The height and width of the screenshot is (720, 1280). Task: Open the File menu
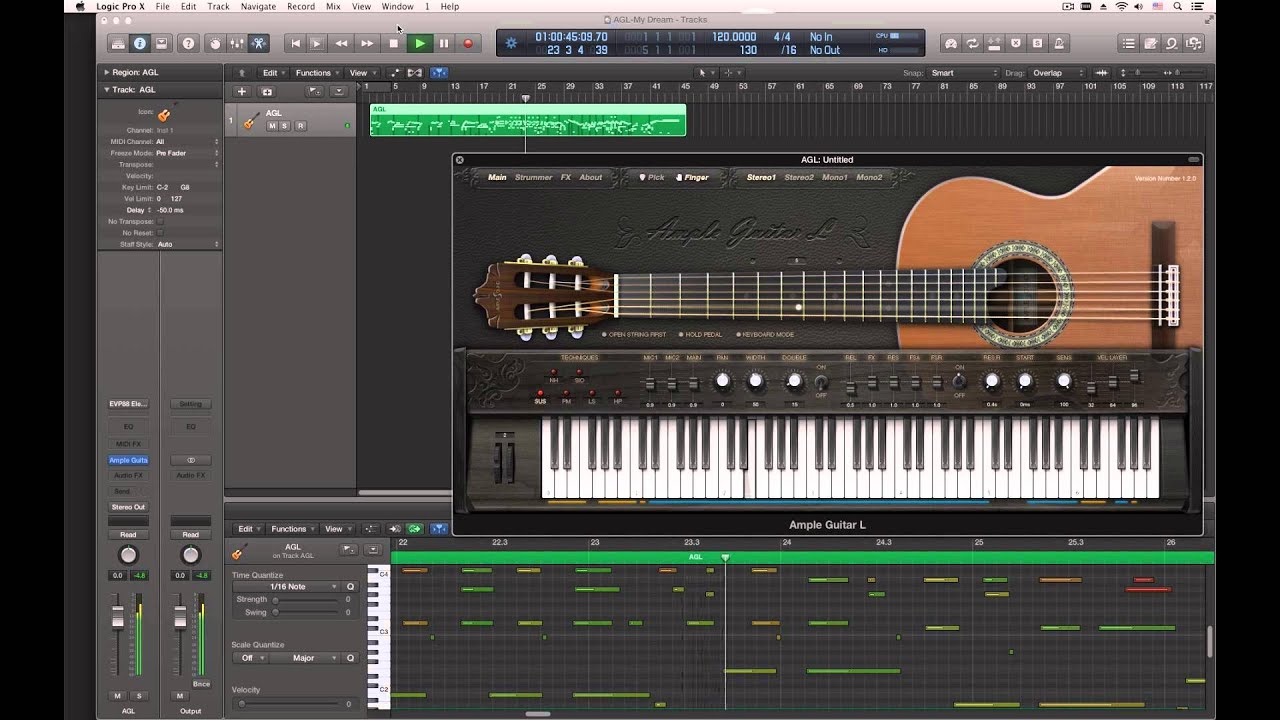pyautogui.click(x=162, y=6)
